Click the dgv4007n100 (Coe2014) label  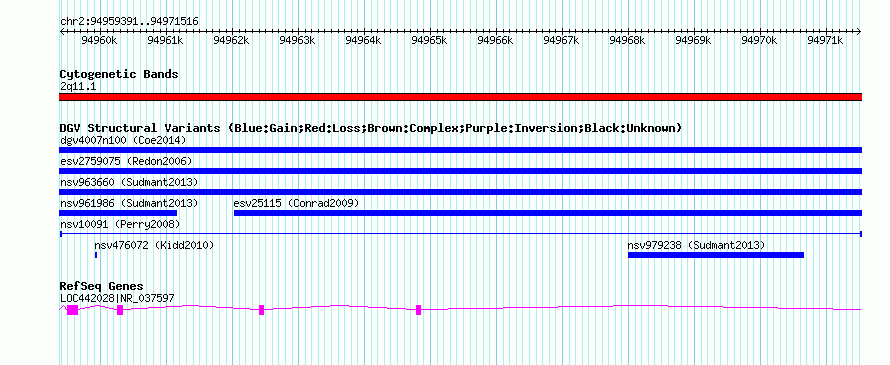coord(123,140)
